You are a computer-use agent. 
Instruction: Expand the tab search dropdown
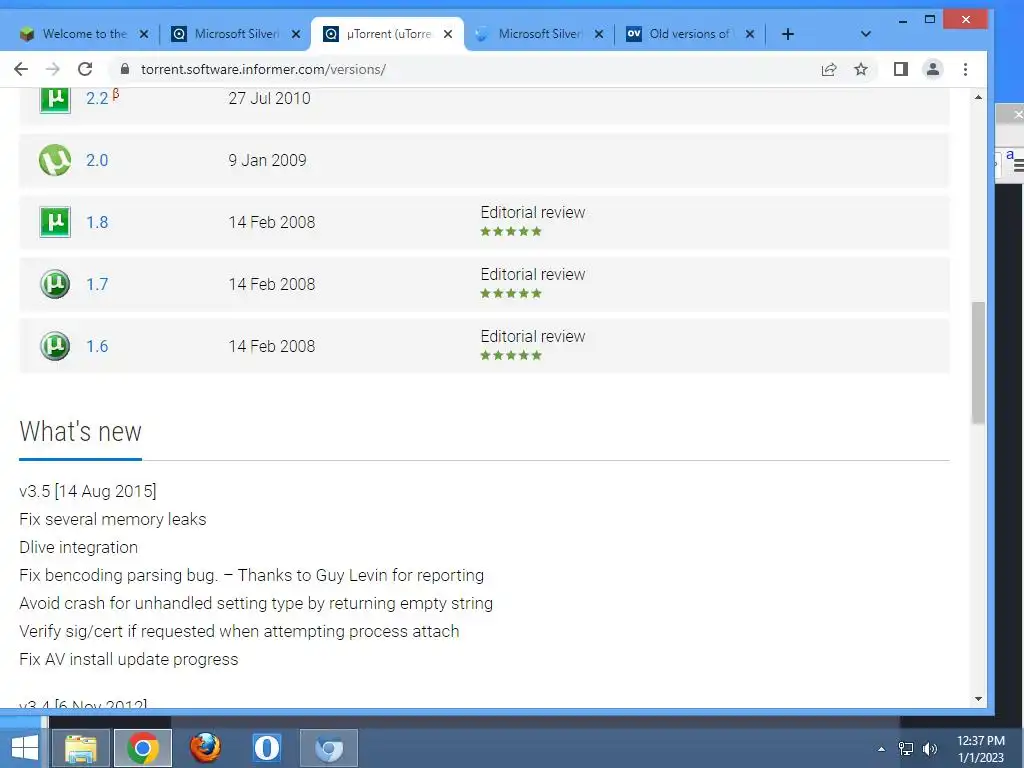click(x=866, y=34)
